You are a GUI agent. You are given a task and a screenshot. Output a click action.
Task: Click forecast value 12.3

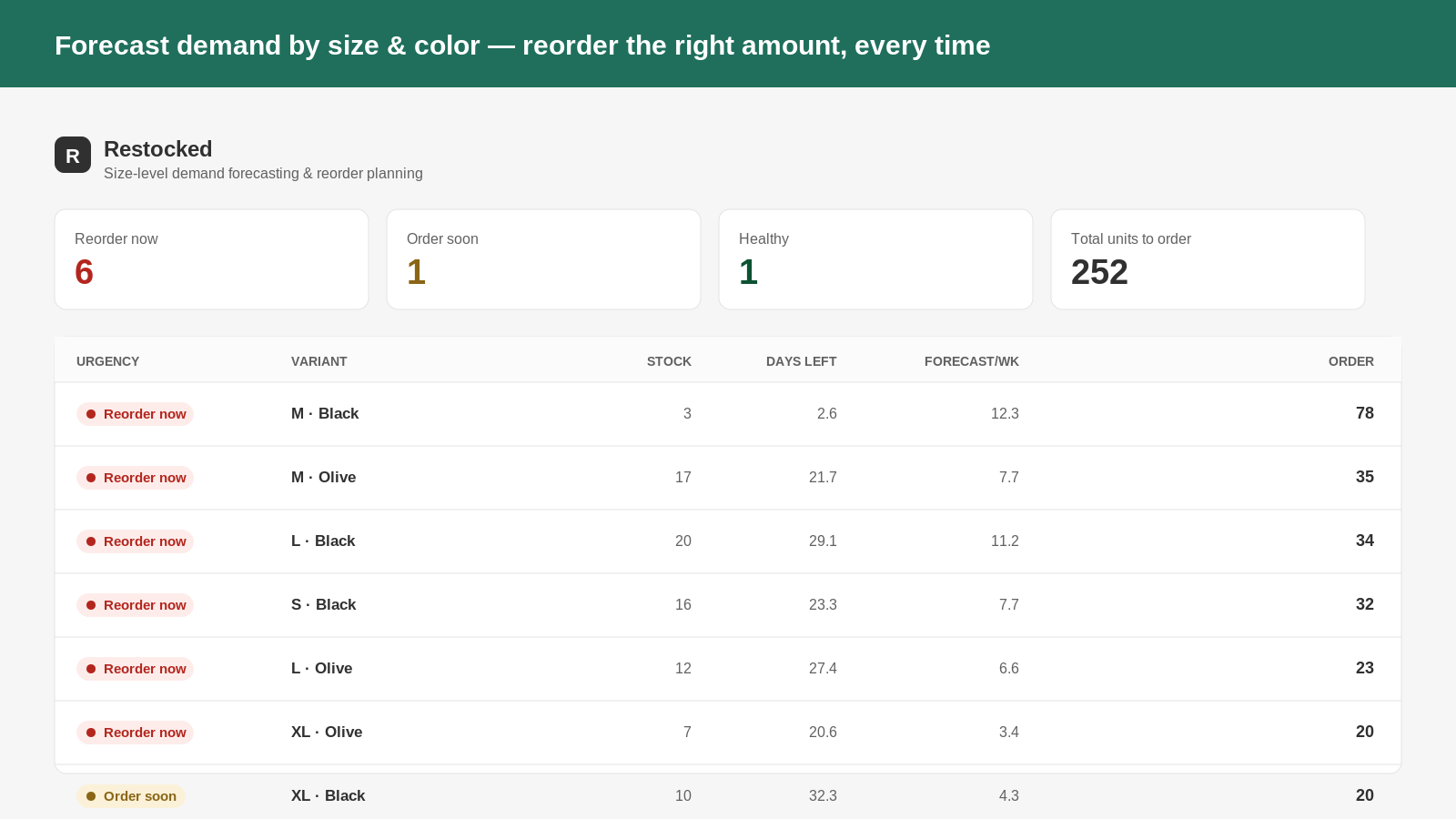point(1005,413)
